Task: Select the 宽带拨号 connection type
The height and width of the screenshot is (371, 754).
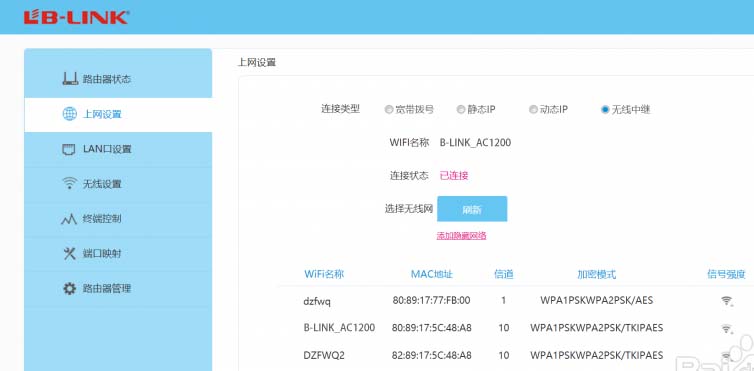Action: pyautogui.click(x=389, y=110)
